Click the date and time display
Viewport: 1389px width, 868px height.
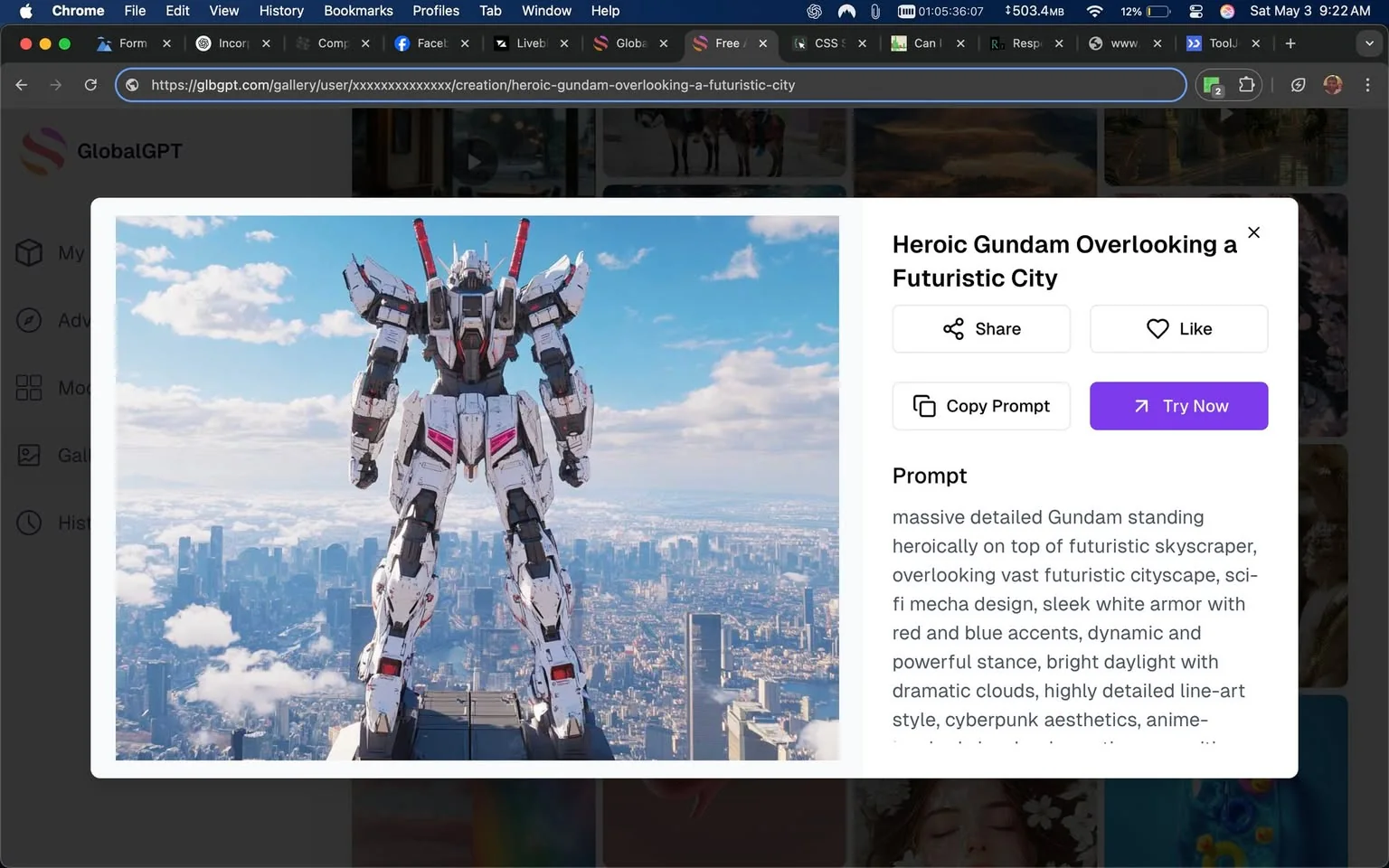(1309, 11)
